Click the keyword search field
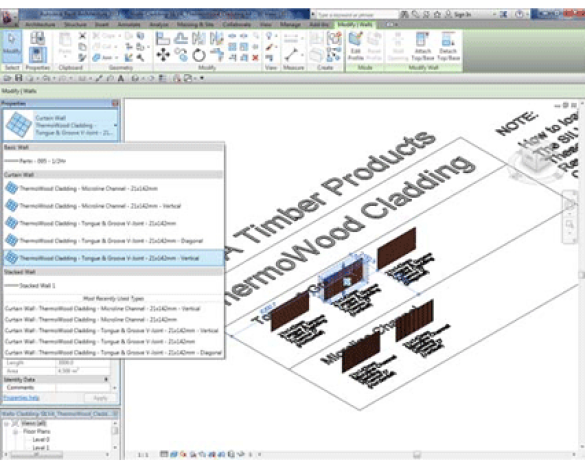 click(357, 15)
